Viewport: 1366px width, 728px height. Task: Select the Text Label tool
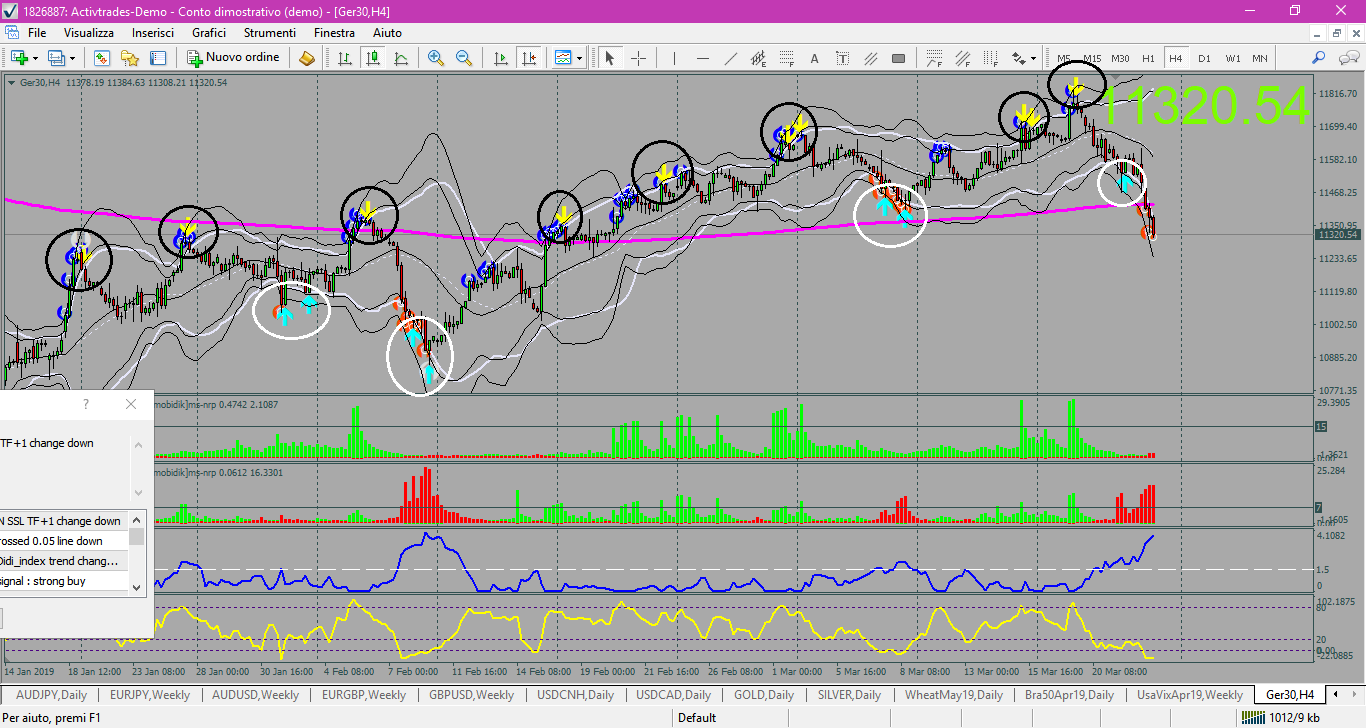coord(843,58)
